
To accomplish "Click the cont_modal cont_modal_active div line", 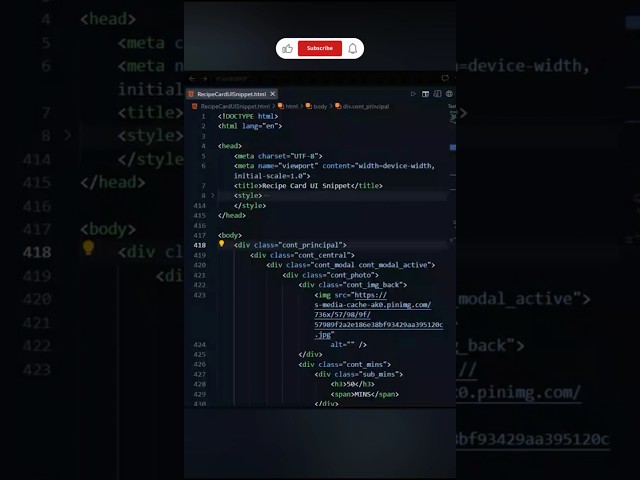I will point(351,265).
